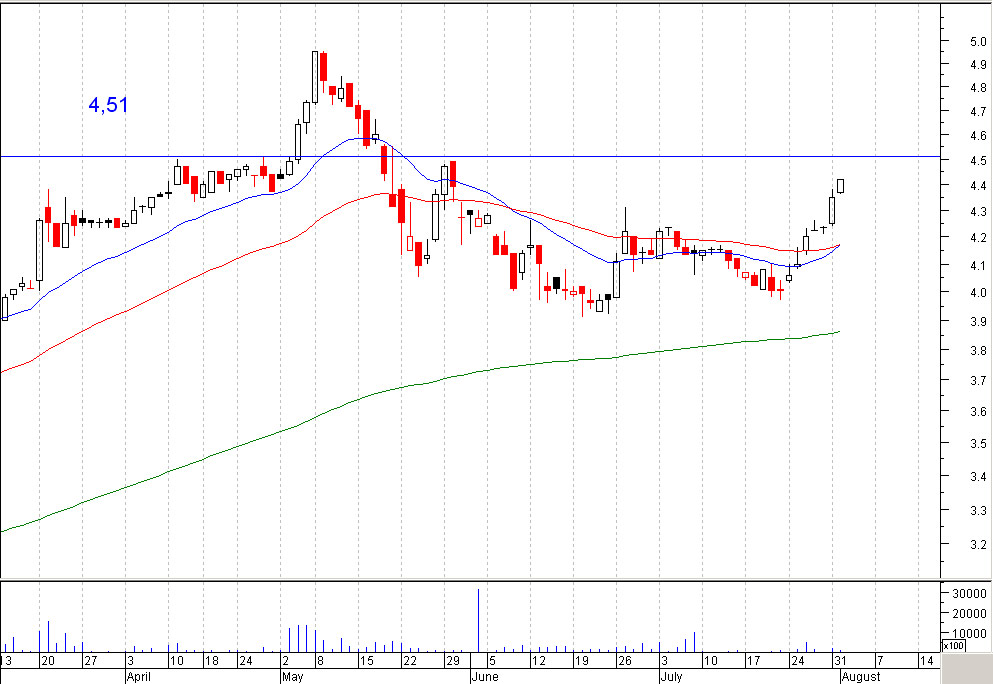Click the 20000 volume axis label

(969, 613)
